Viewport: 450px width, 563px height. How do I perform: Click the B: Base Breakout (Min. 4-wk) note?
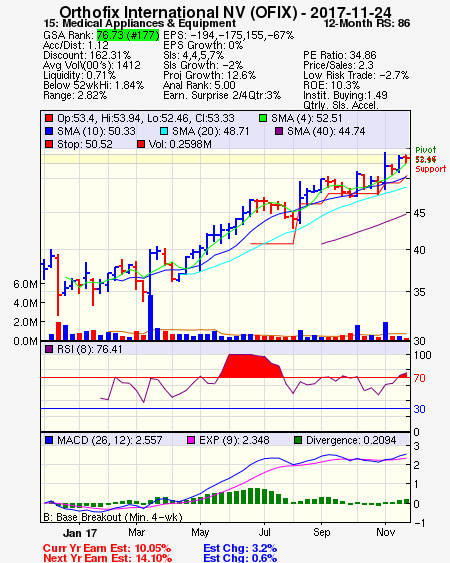[x=113, y=517]
